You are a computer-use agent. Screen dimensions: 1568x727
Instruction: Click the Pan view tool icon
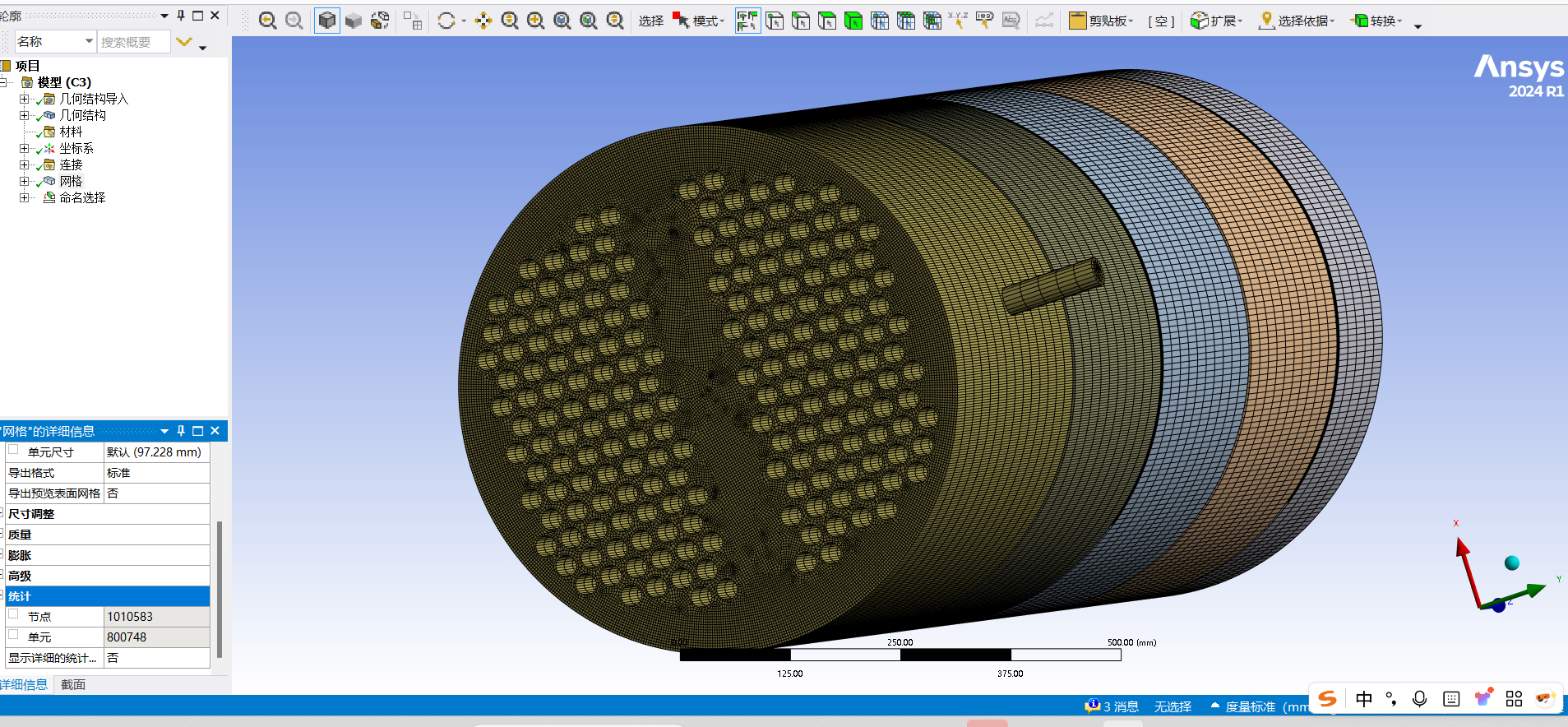coord(483,21)
